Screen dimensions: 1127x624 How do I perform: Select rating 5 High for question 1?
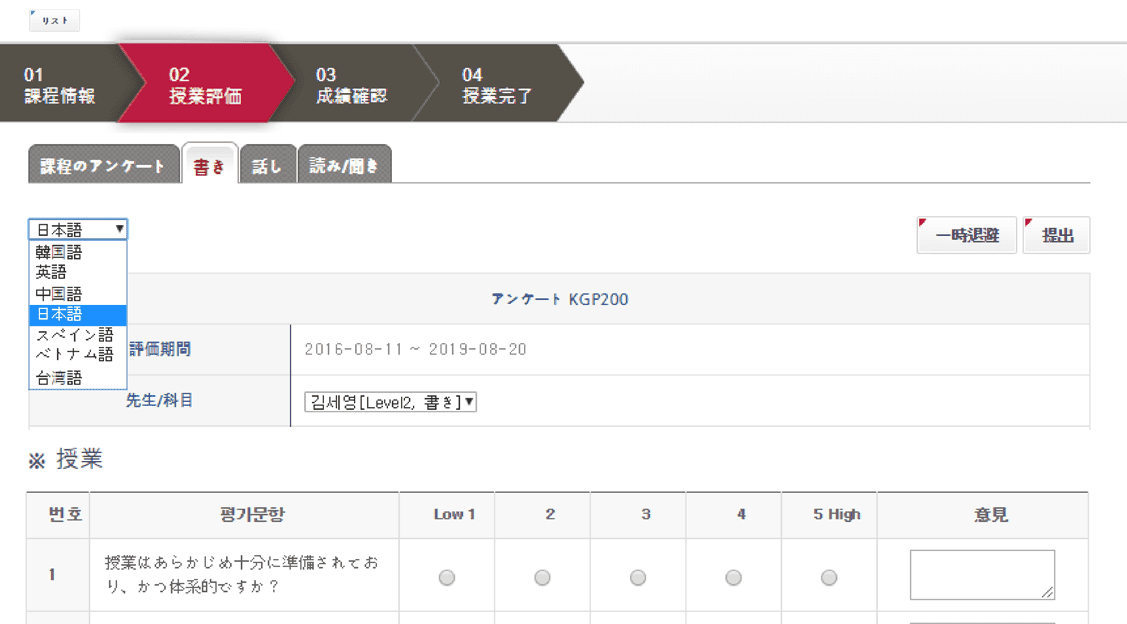point(829,577)
